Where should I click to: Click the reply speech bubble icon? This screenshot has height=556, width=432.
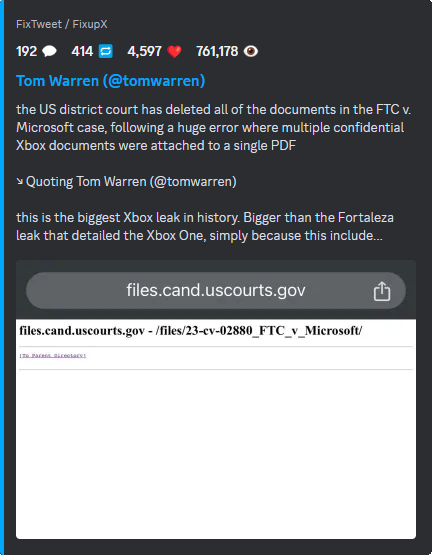(x=49, y=51)
